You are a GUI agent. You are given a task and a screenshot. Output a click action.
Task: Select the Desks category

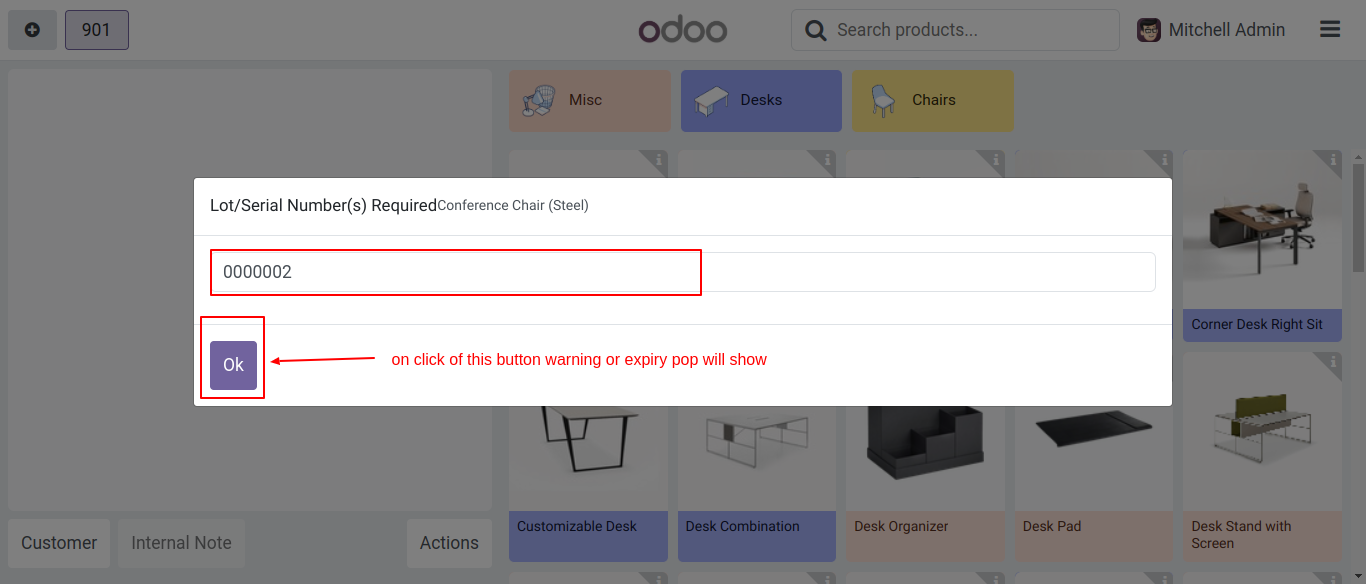click(761, 100)
